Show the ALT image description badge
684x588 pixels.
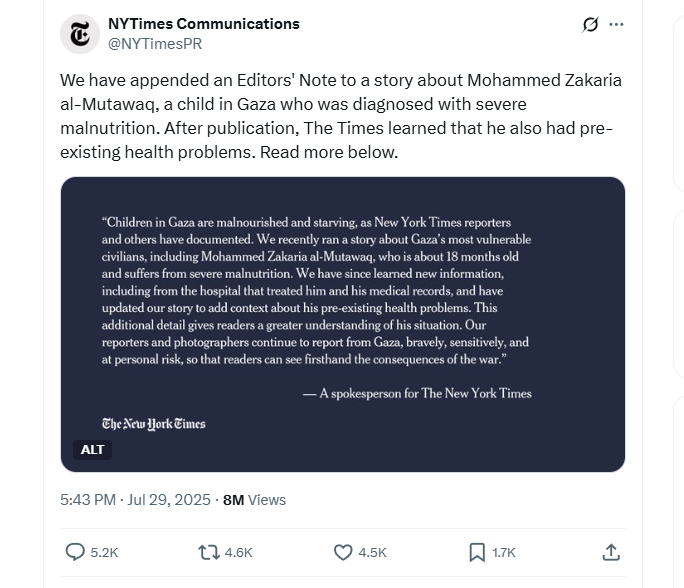tap(92, 450)
